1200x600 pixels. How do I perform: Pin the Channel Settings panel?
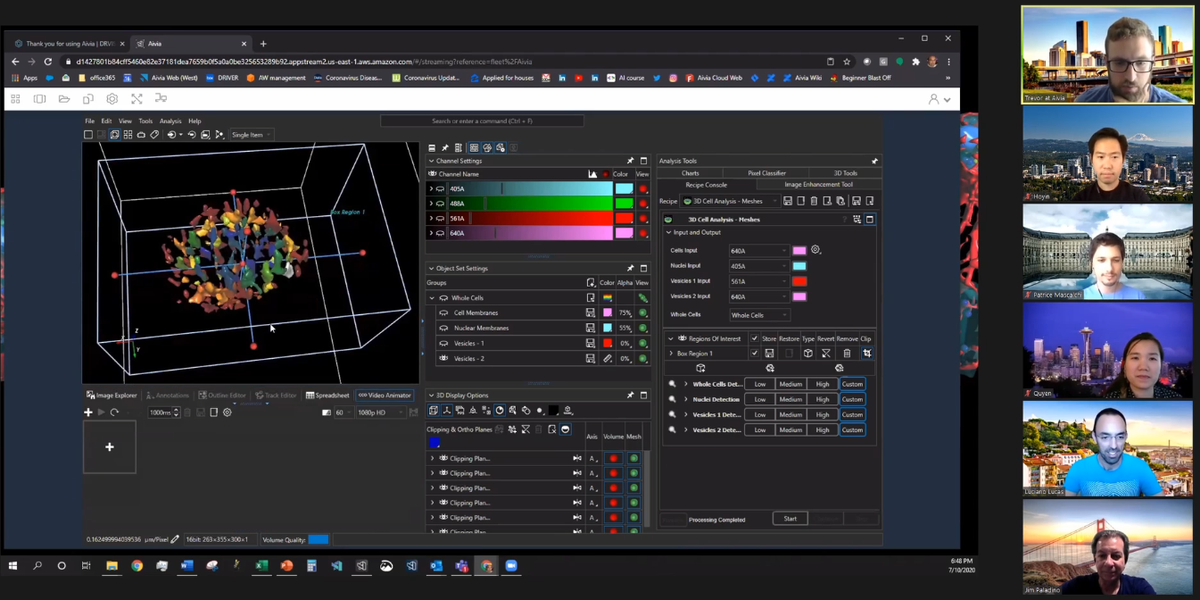click(630, 160)
